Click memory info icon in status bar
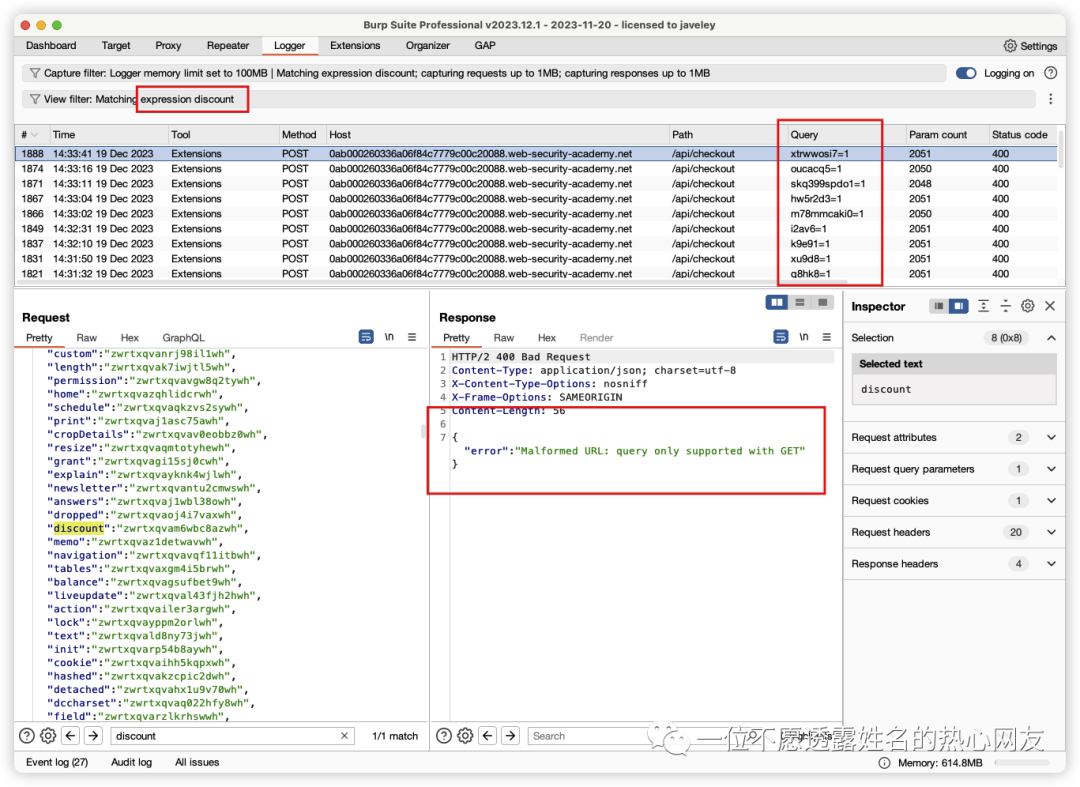The width and height of the screenshot is (1080, 787). pyautogui.click(x=884, y=763)
